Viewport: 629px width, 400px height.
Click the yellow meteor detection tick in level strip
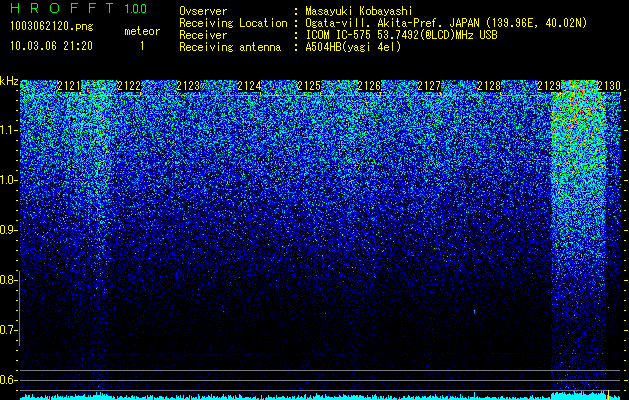(x=609, y=394)
